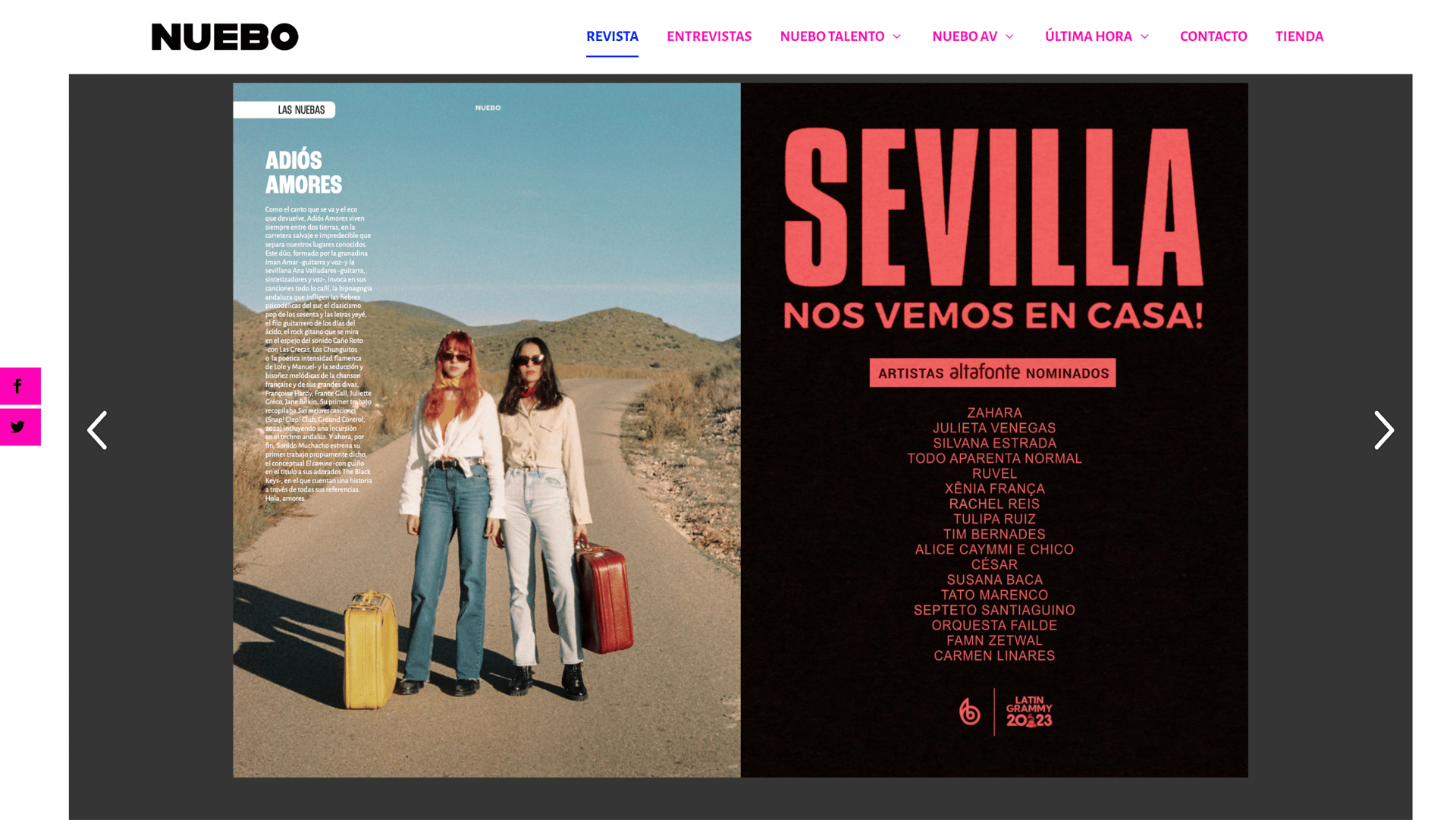This screenshot has height=820, width=1456.
Task: Open the ENTREVISTAS menu item
Action: 709,36
